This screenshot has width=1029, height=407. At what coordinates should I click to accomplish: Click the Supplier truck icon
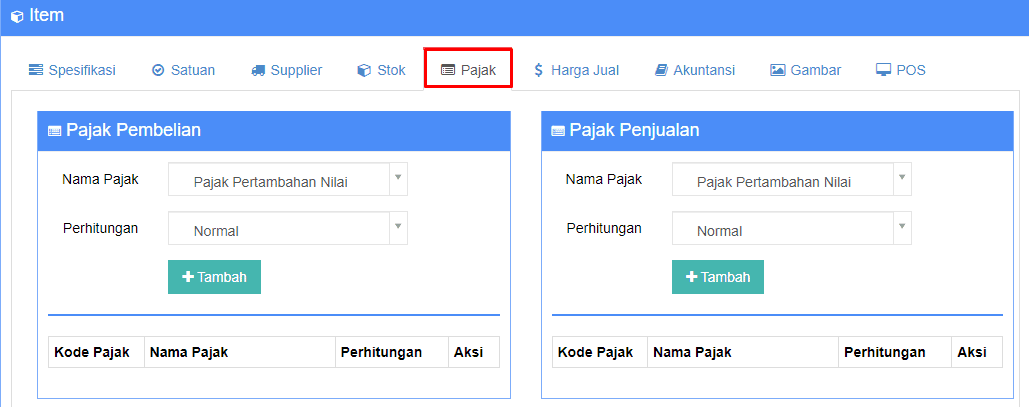[258, 70]
